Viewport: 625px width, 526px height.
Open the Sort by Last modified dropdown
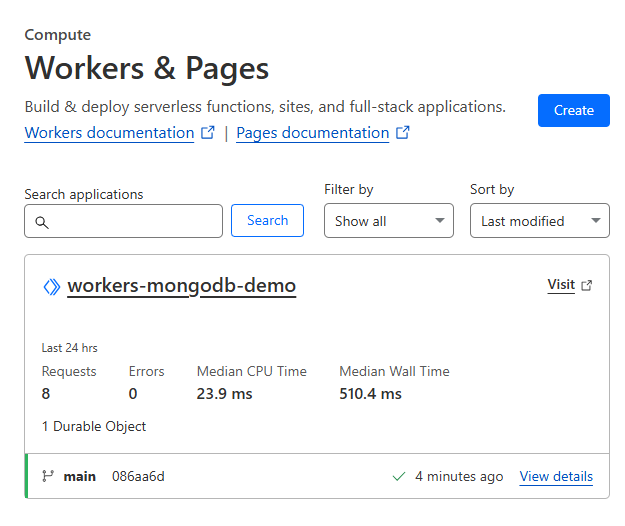tap(539, 221)
